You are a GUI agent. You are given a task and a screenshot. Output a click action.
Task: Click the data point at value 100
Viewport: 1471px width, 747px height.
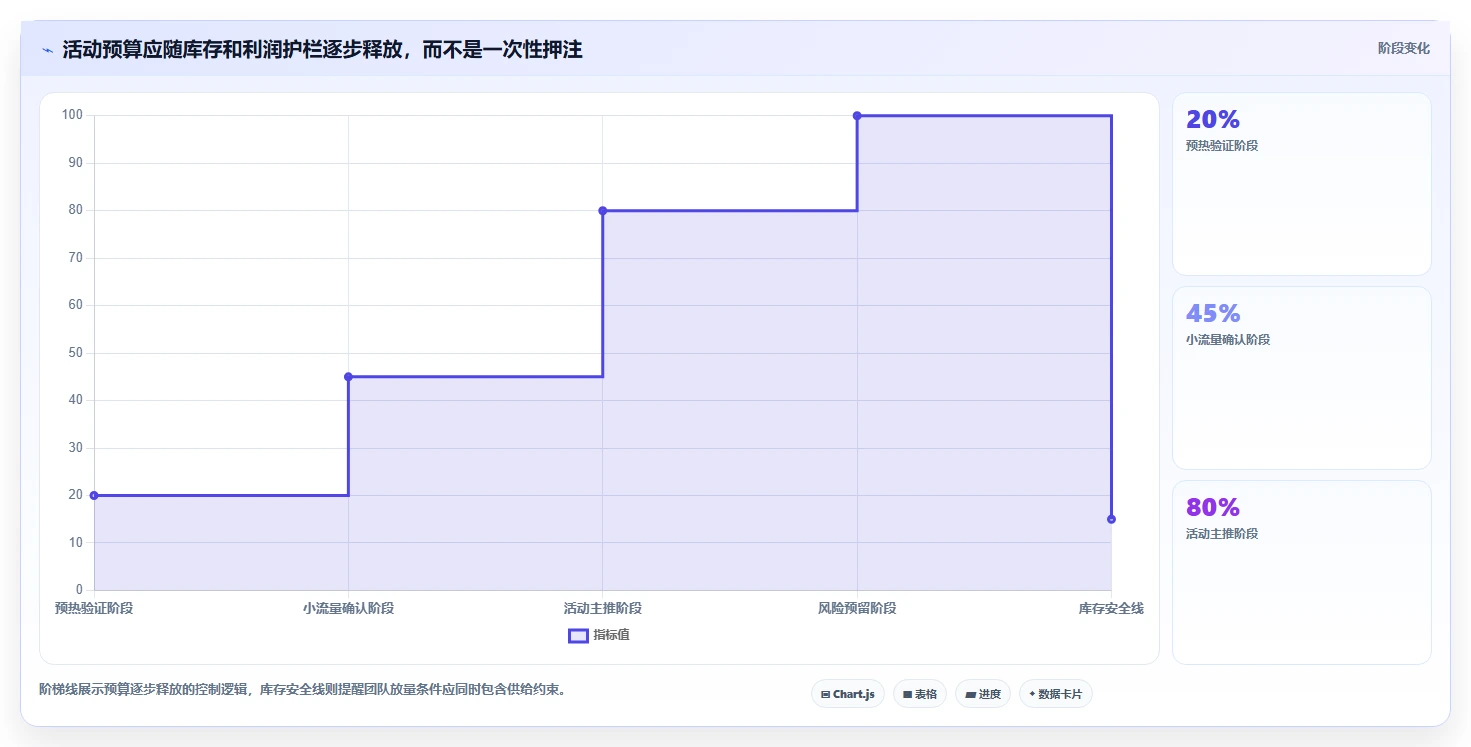click(x=857, y=116)
